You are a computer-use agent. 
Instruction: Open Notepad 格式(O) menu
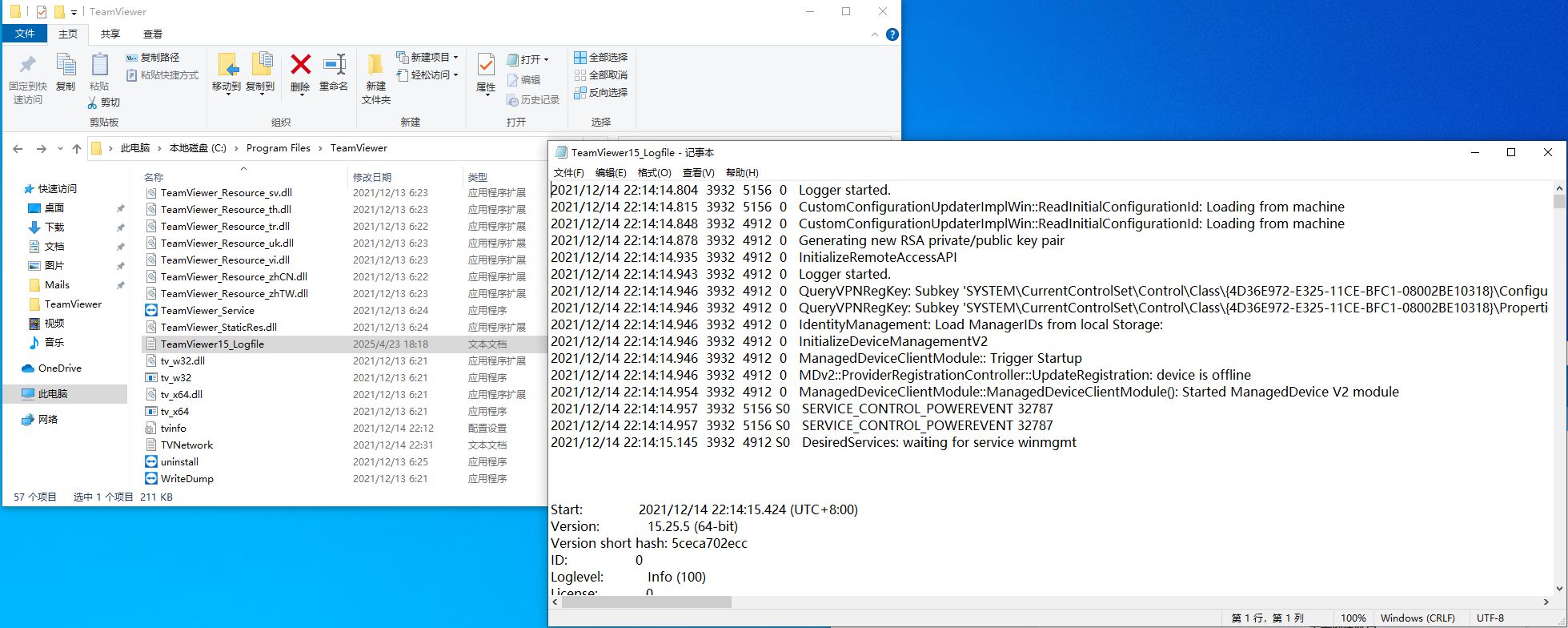point(654,173)
